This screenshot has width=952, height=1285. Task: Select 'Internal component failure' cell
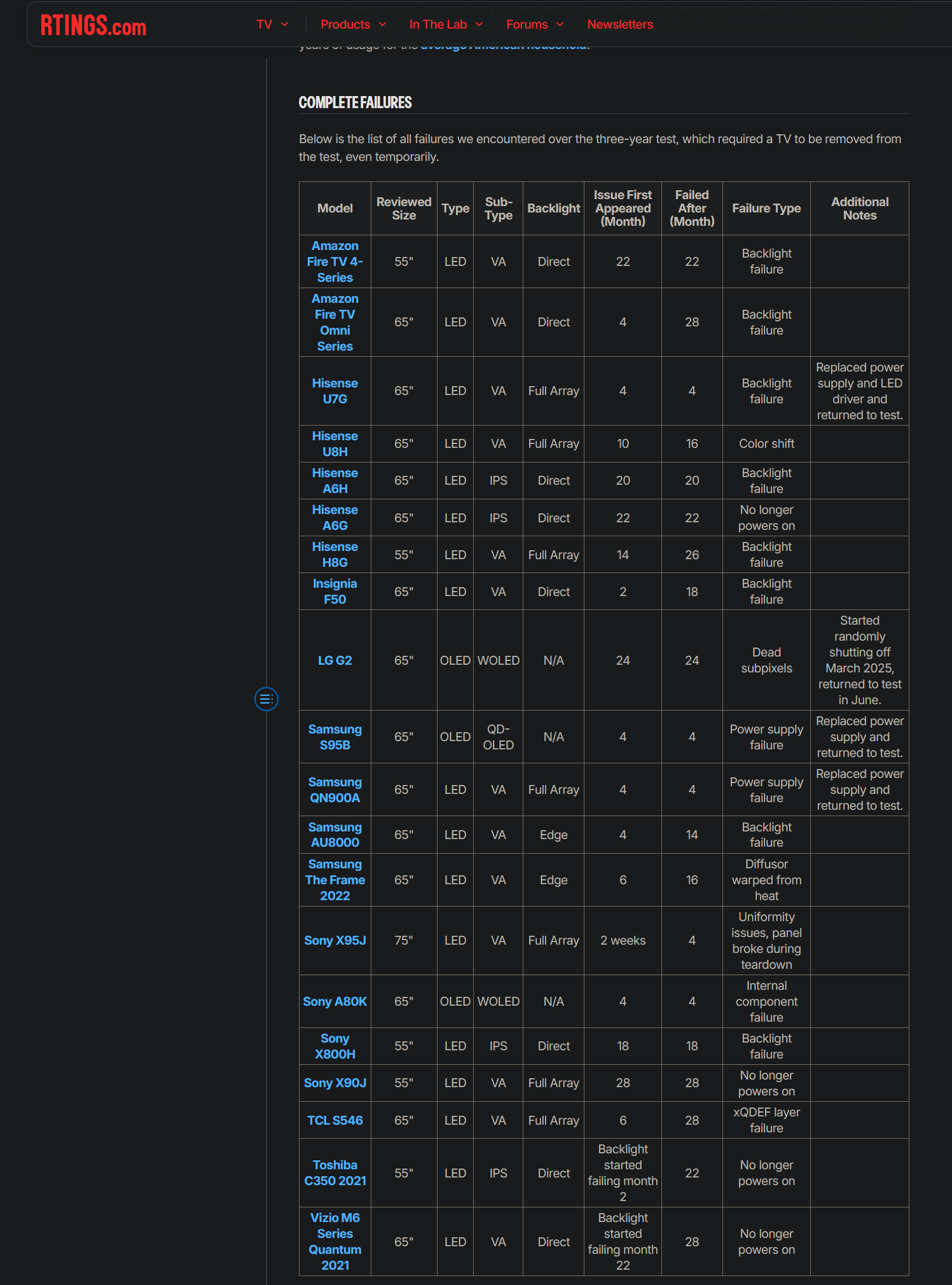point(766,1001)
